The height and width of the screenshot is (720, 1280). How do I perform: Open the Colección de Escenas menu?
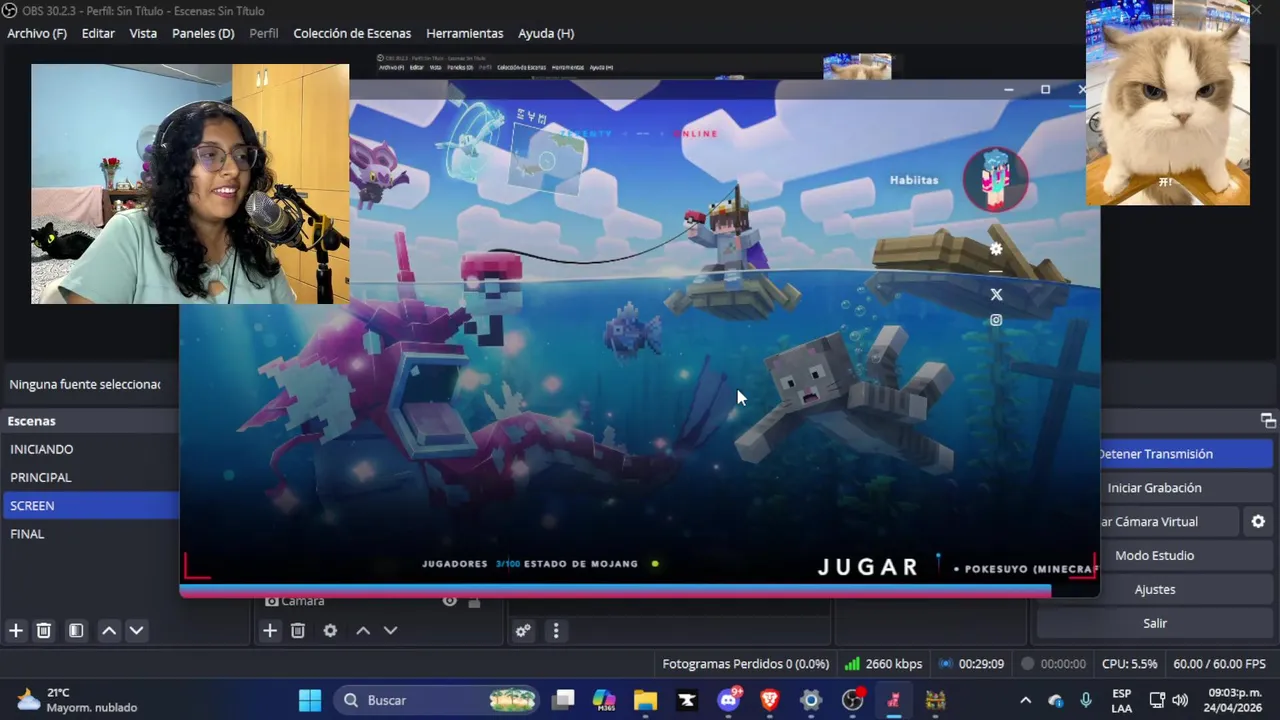(352, 33)
